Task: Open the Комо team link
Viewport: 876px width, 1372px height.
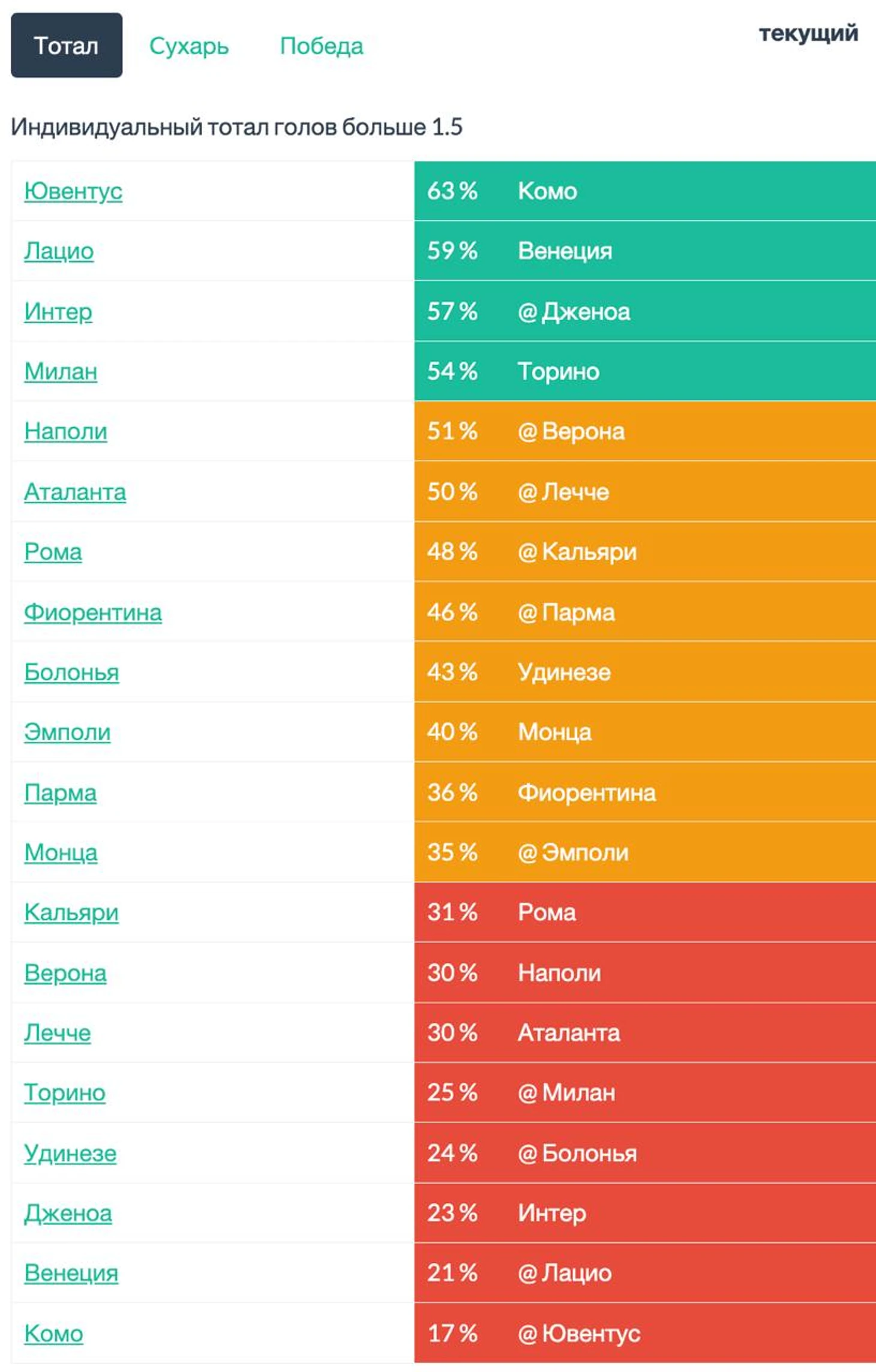Action: coord(53,1334)
